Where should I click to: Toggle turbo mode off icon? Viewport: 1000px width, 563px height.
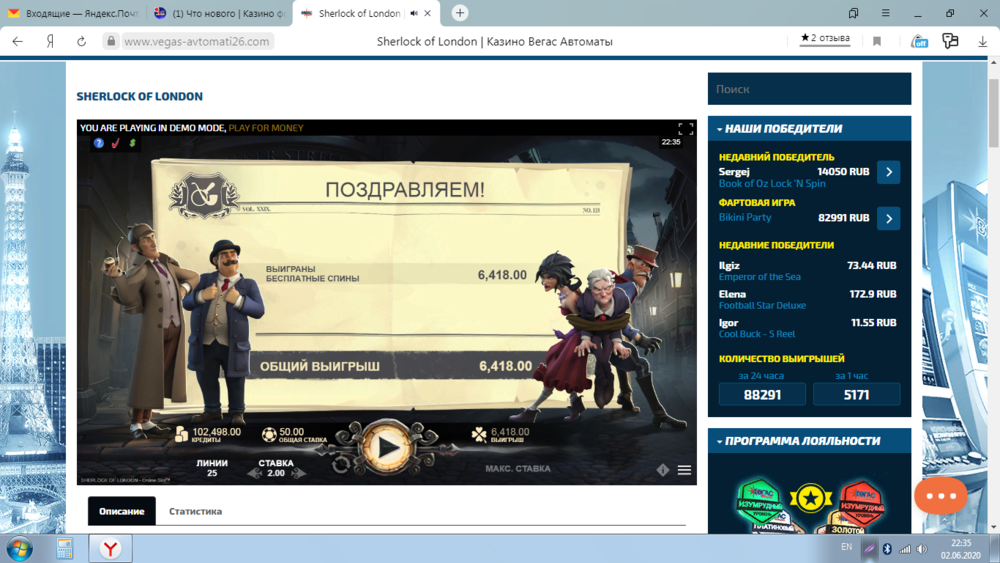(919, 41)
